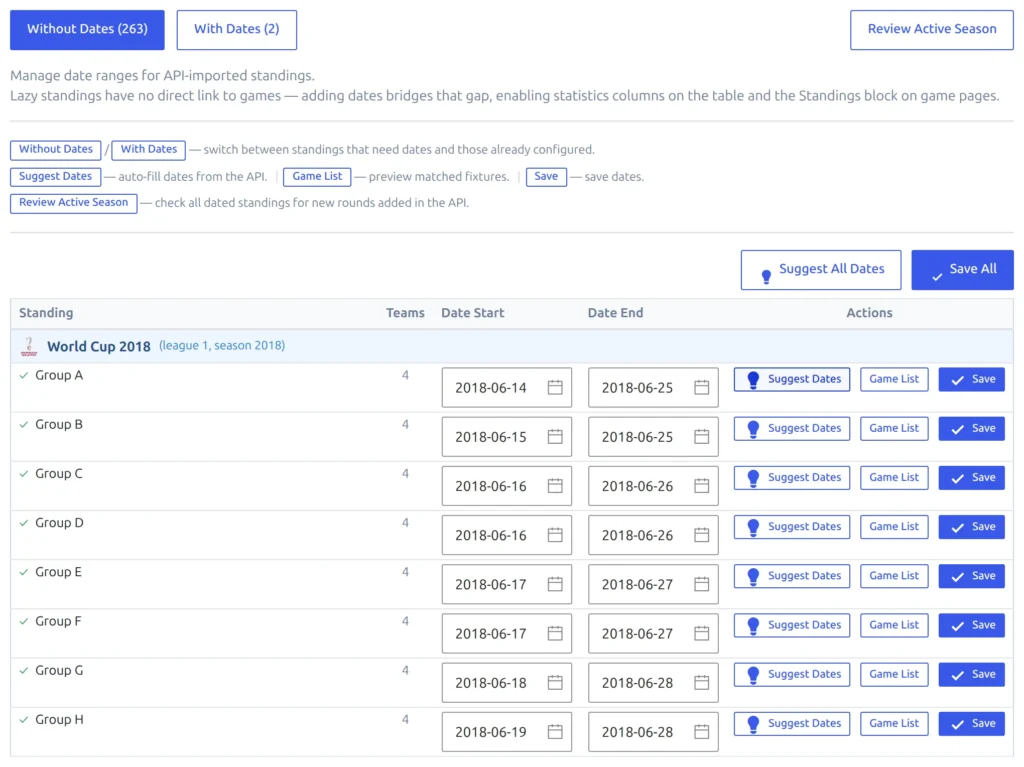This screenshot has height=767, width=1024.
Task: Click the top Review Active Season button
Action: point(932,29)
